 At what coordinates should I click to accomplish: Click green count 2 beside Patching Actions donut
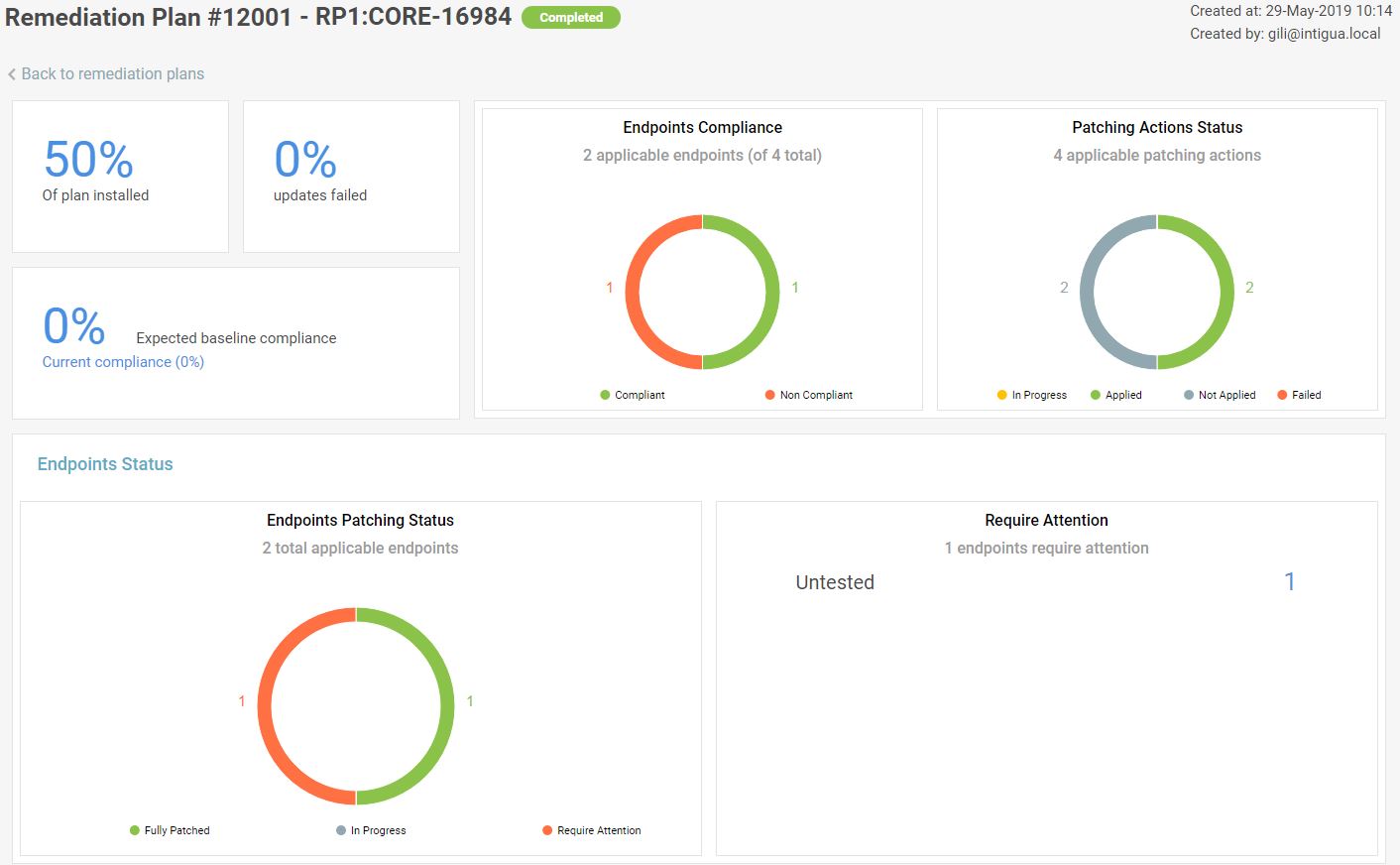[1249, 288]
